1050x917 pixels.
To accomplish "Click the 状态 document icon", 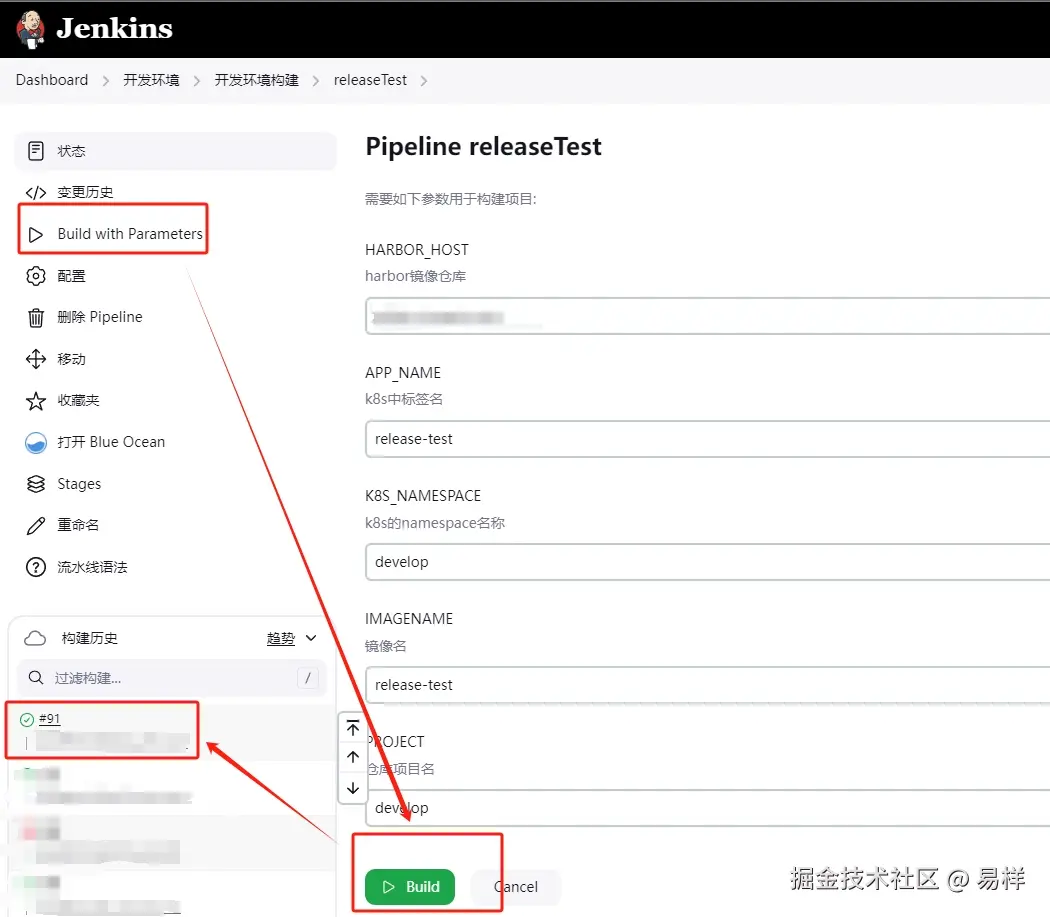I will coord(35,151).
